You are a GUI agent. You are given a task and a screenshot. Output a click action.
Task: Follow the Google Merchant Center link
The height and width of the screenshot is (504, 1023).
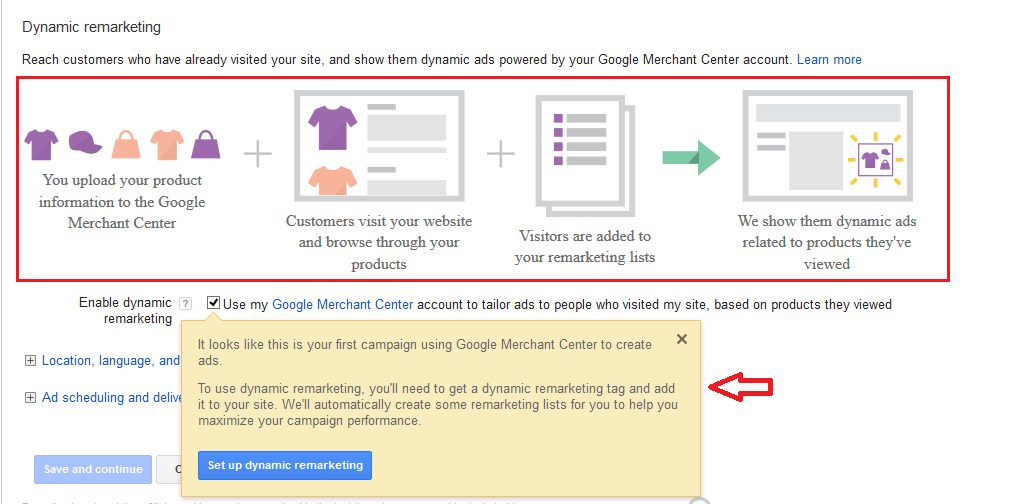tap(343, 304)
